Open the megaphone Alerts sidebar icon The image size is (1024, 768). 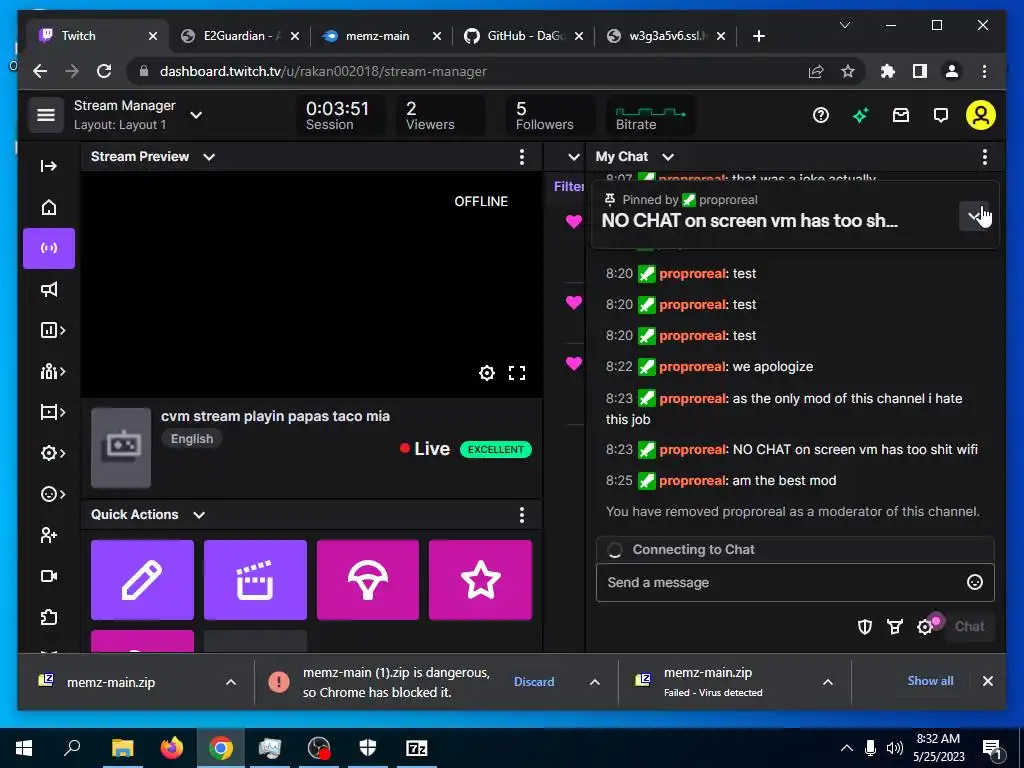coord(49,289)
